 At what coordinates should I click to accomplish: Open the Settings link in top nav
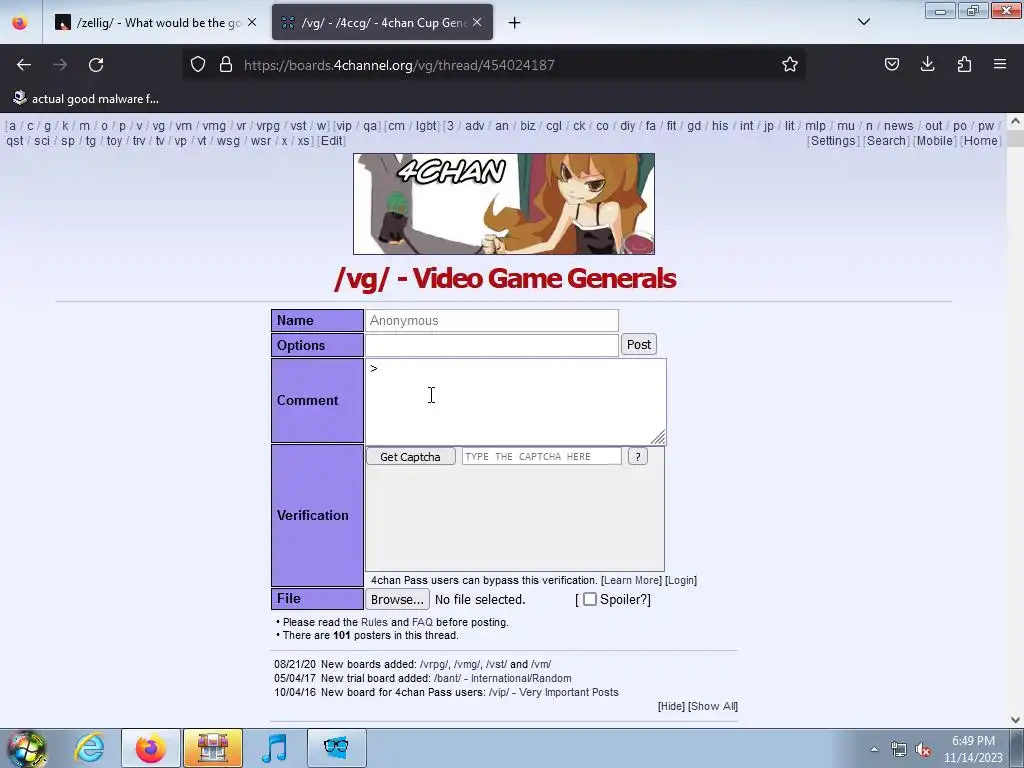tap(833, 141)
